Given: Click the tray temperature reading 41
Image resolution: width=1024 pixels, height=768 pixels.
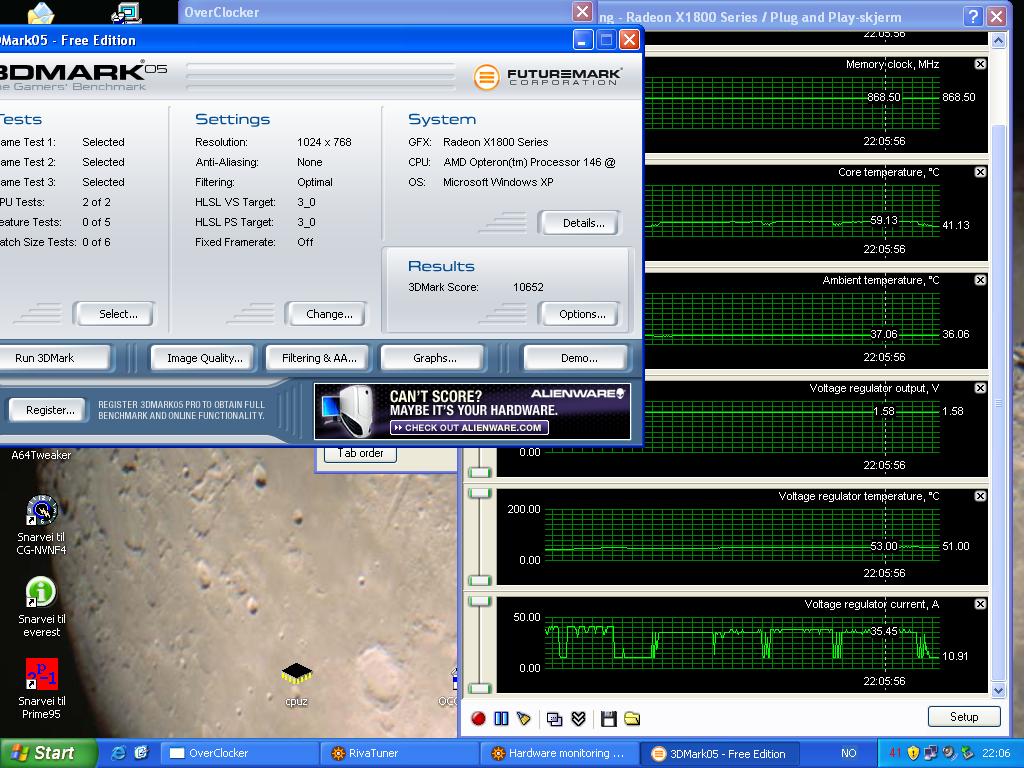Looking at the screenshot, I should tap(895, 753).
